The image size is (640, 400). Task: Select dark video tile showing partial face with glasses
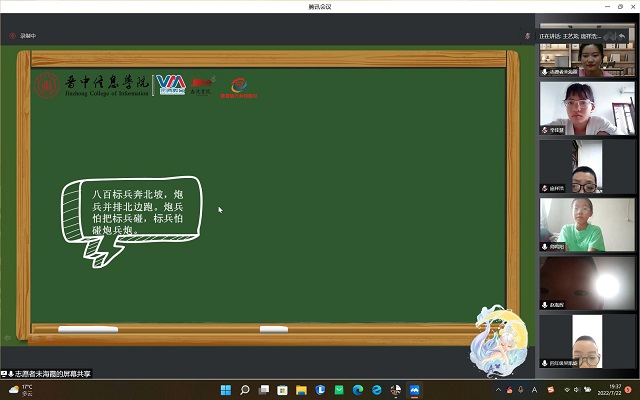point(587,167)
